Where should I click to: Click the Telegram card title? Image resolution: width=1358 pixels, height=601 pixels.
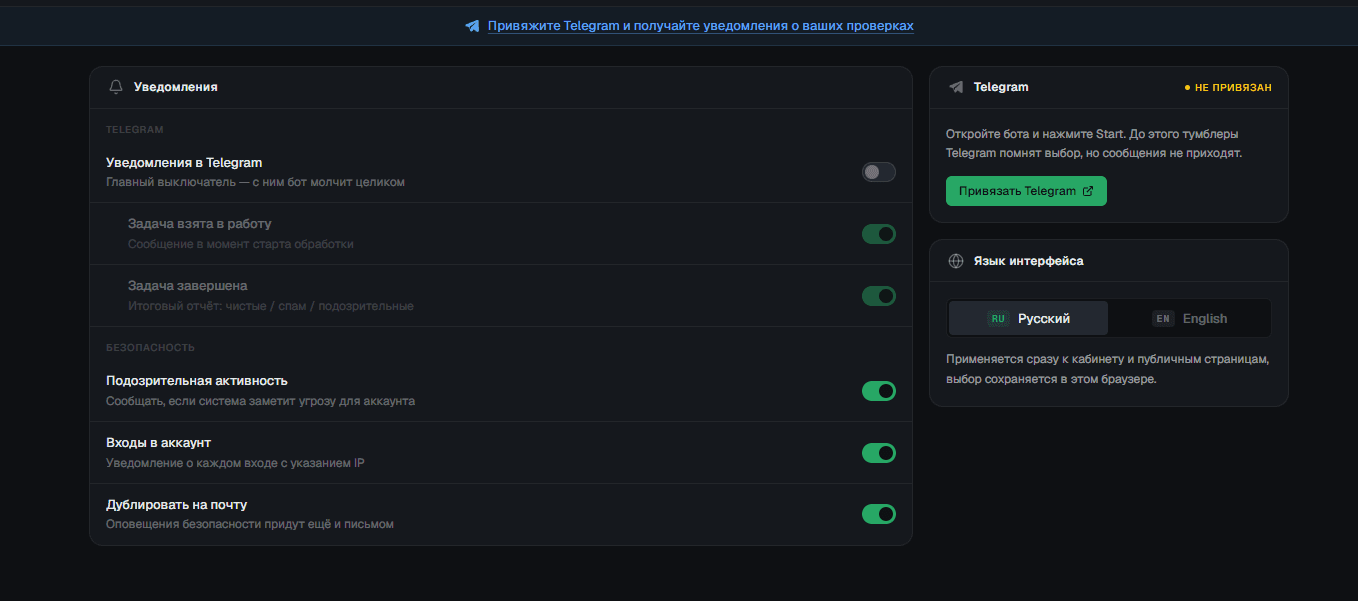click(x=1001, y=87)
